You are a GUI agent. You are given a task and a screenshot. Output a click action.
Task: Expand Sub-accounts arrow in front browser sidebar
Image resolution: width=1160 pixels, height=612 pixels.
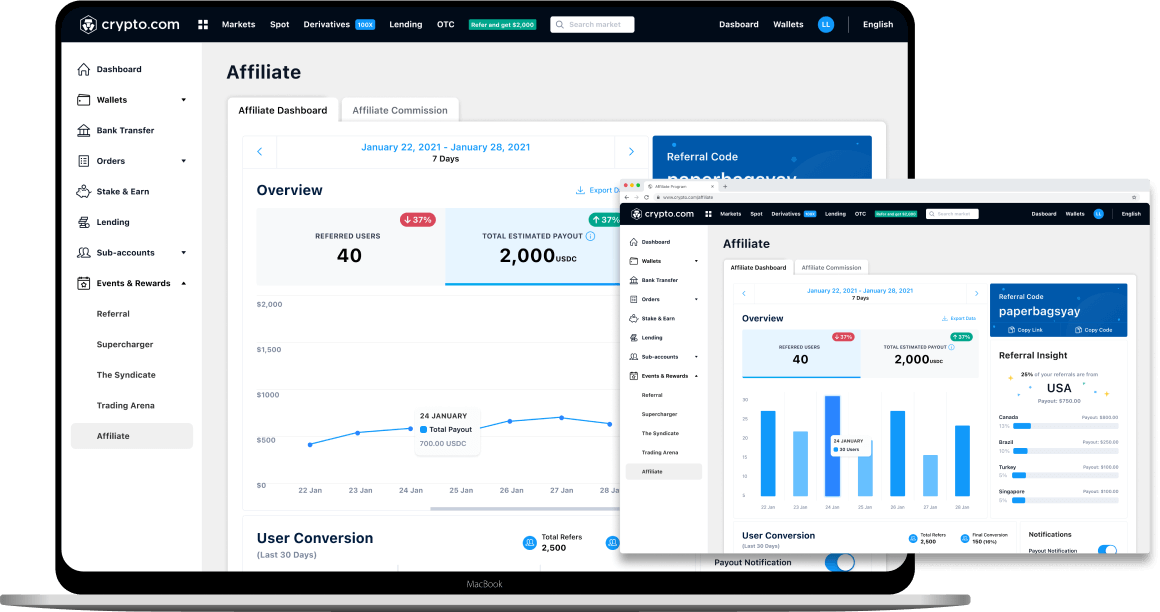(696, 357)
